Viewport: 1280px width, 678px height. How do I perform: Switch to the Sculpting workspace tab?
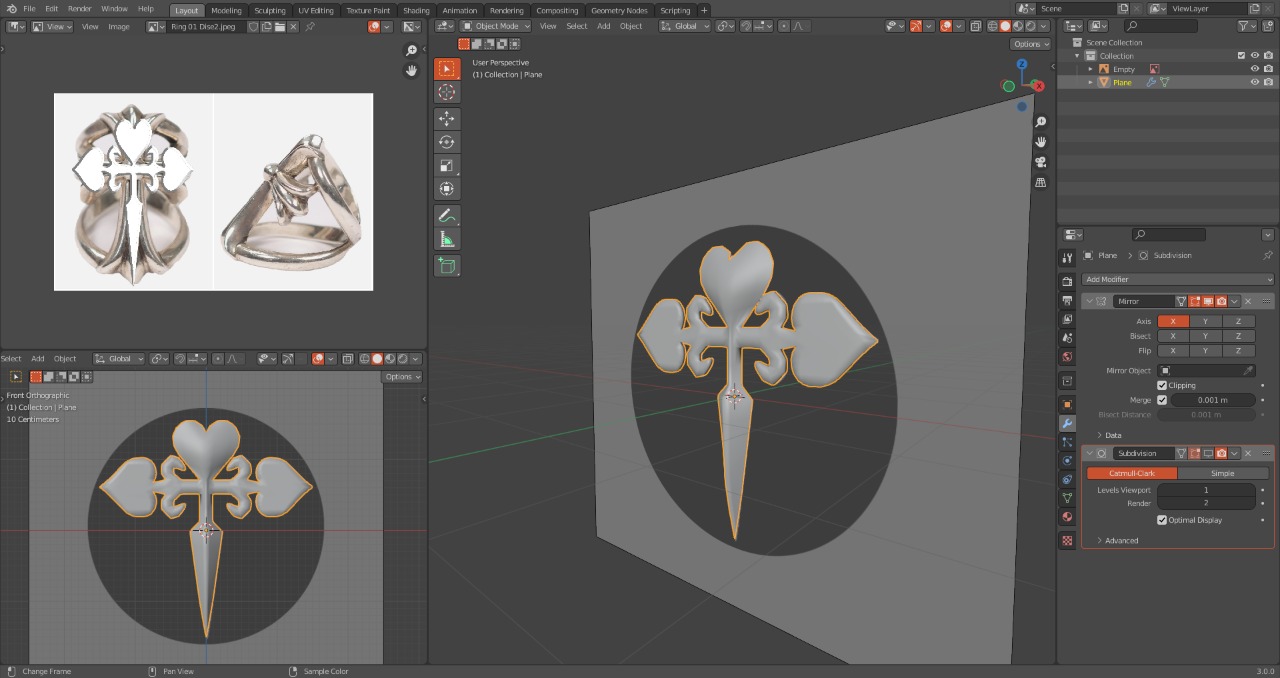click(x=270, y=10)
